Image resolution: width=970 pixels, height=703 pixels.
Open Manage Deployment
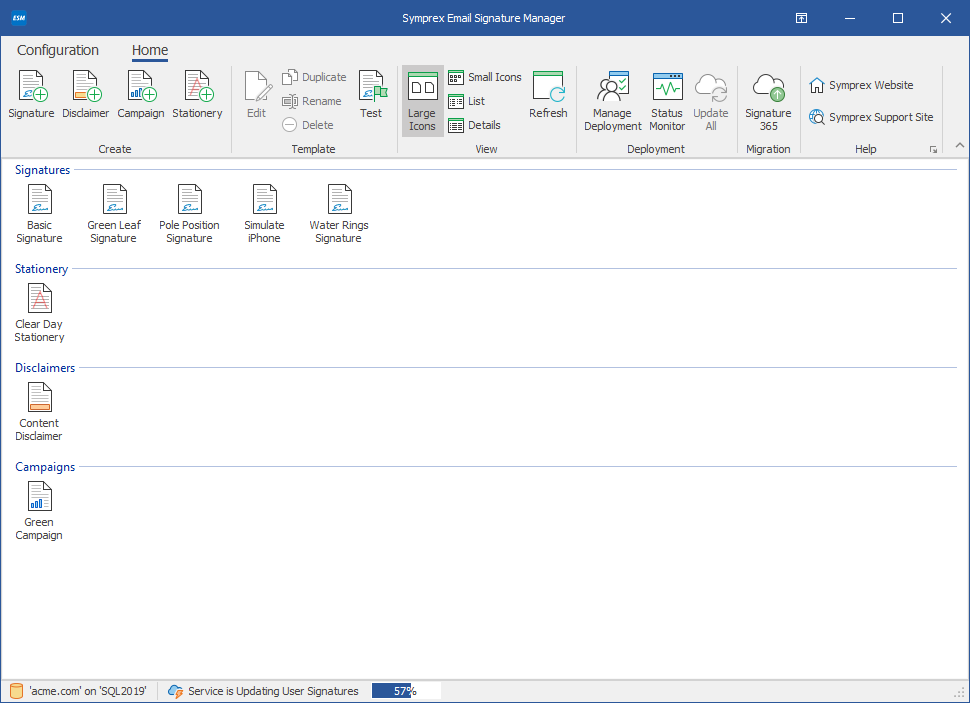click(x=612, y=101)
